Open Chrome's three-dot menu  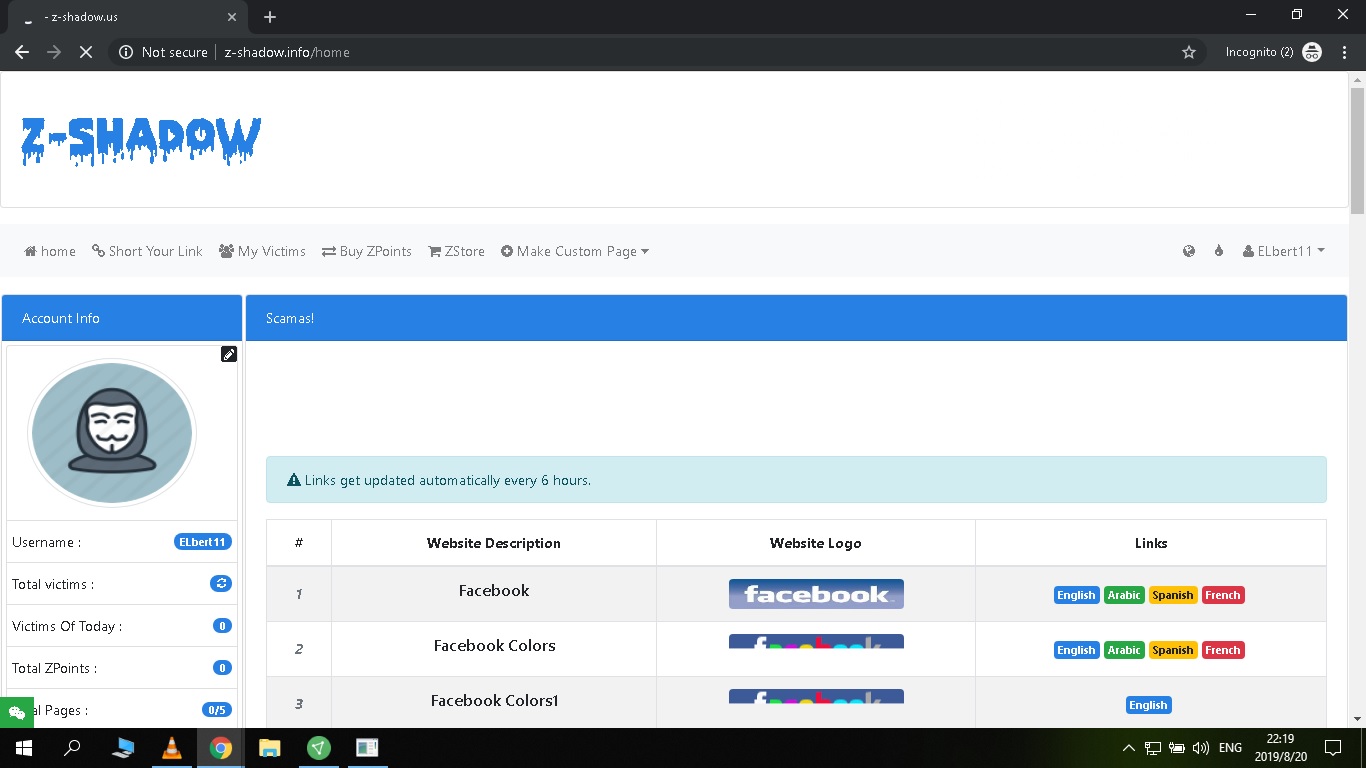pyautogui.click(x=1344, y=51)
